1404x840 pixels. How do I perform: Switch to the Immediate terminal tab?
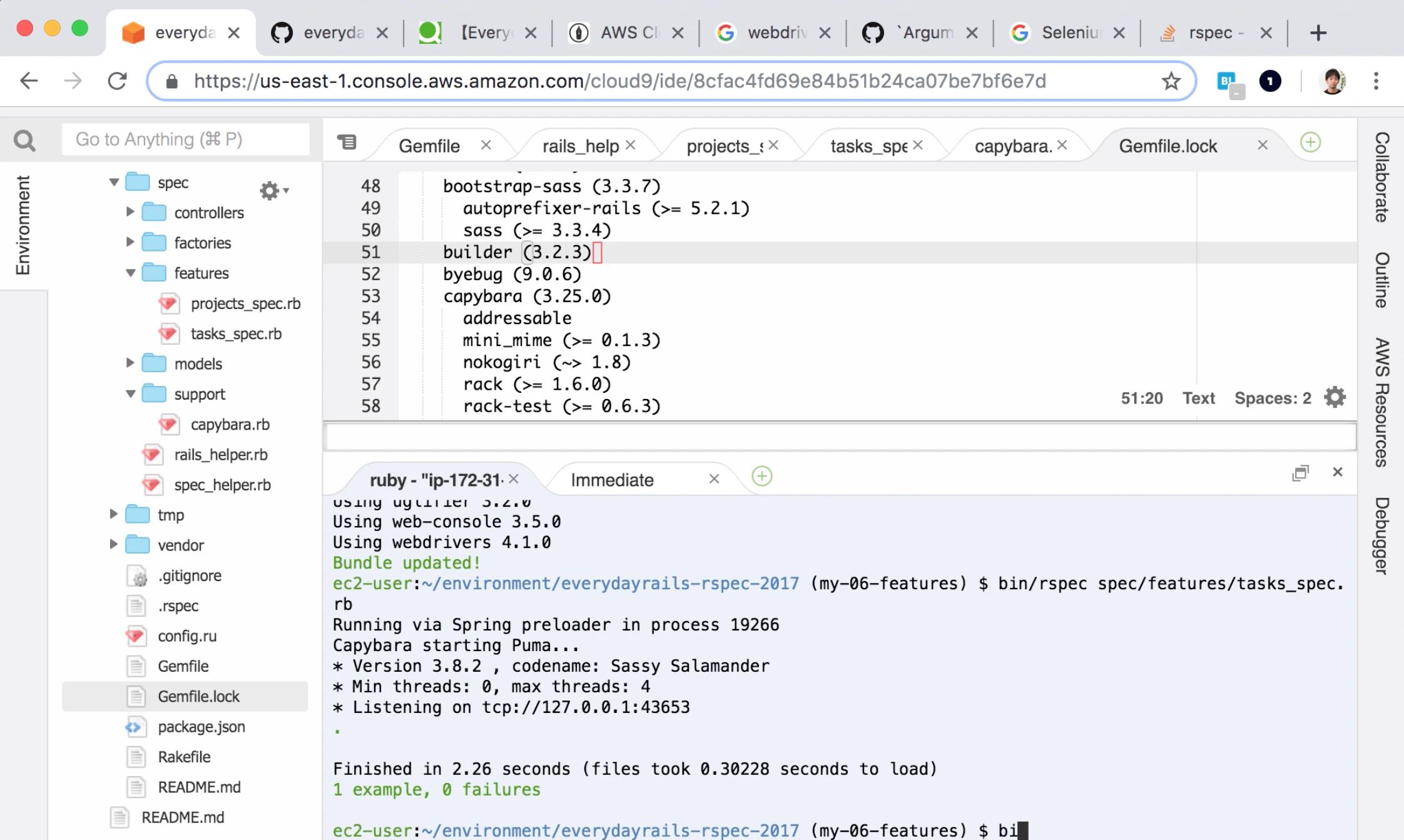pyautogui.click(x=612, y=480)
